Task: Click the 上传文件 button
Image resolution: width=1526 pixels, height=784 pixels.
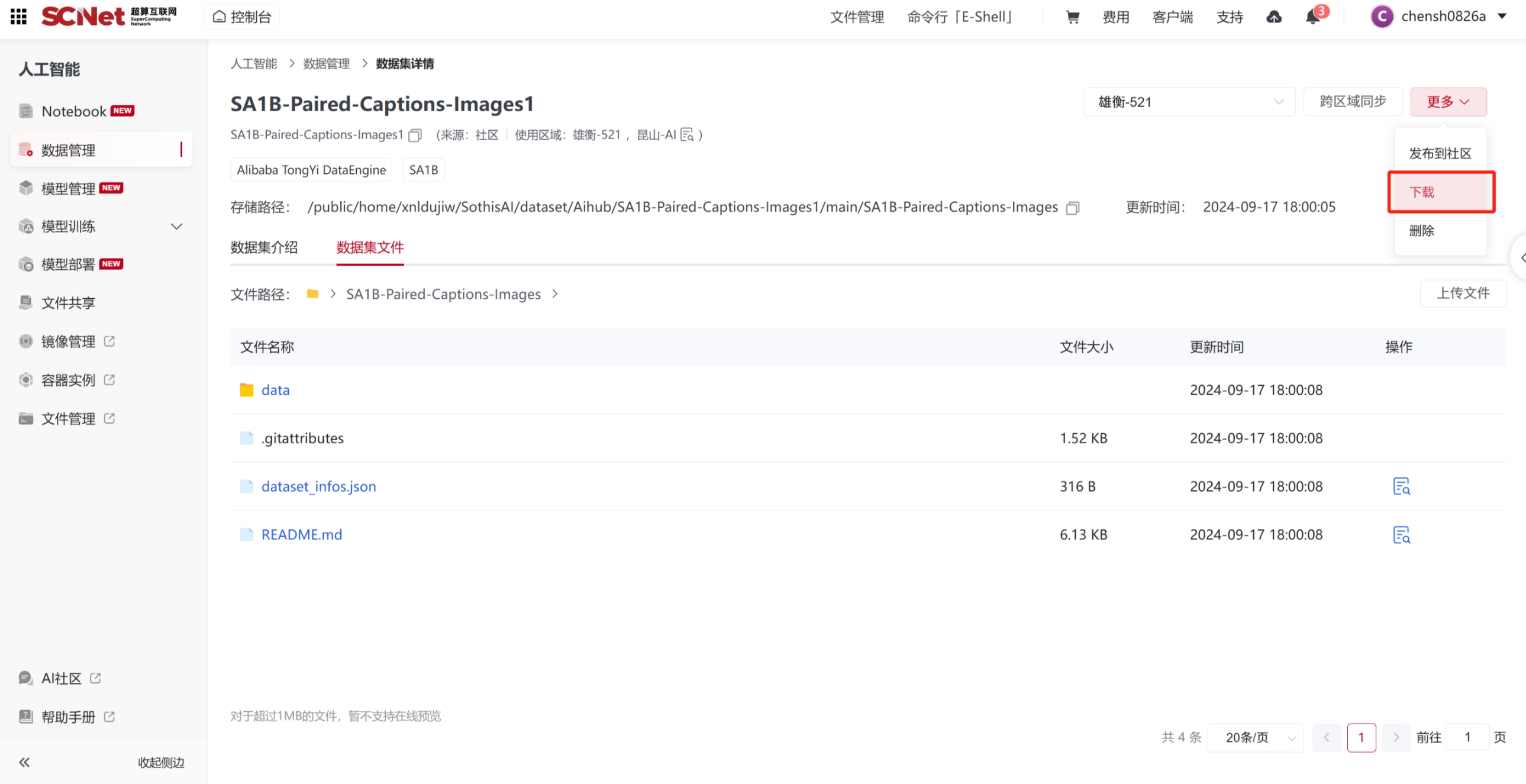Action: click(x=1463, y=293)
